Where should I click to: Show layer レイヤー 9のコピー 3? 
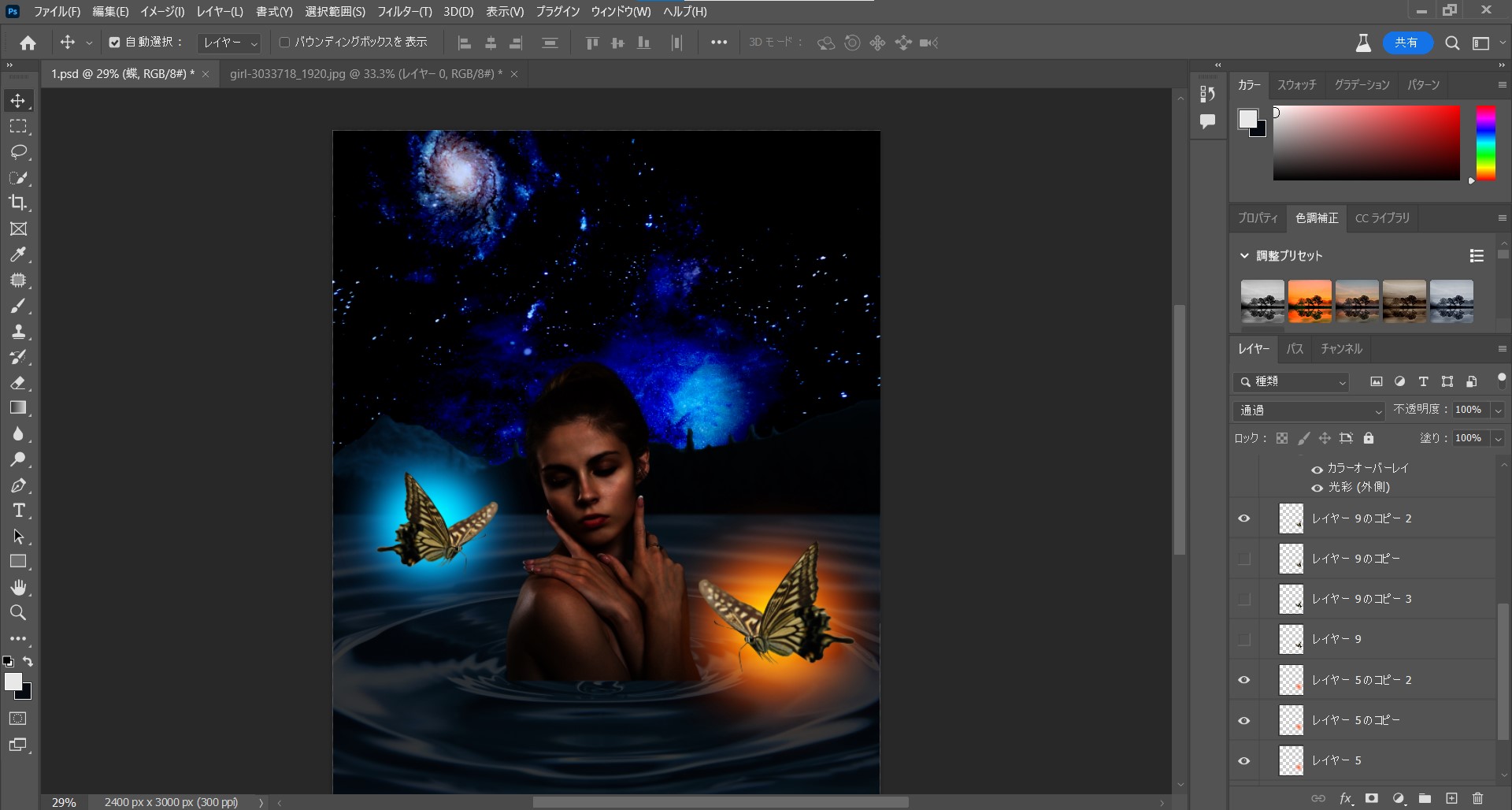click(x=1244, y=599)
